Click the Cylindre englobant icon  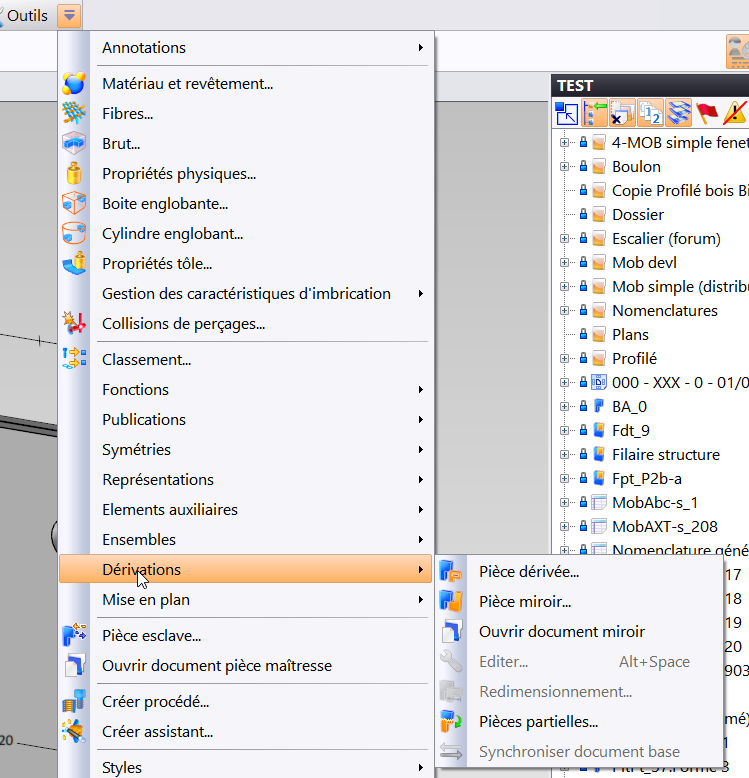(74, 234)
